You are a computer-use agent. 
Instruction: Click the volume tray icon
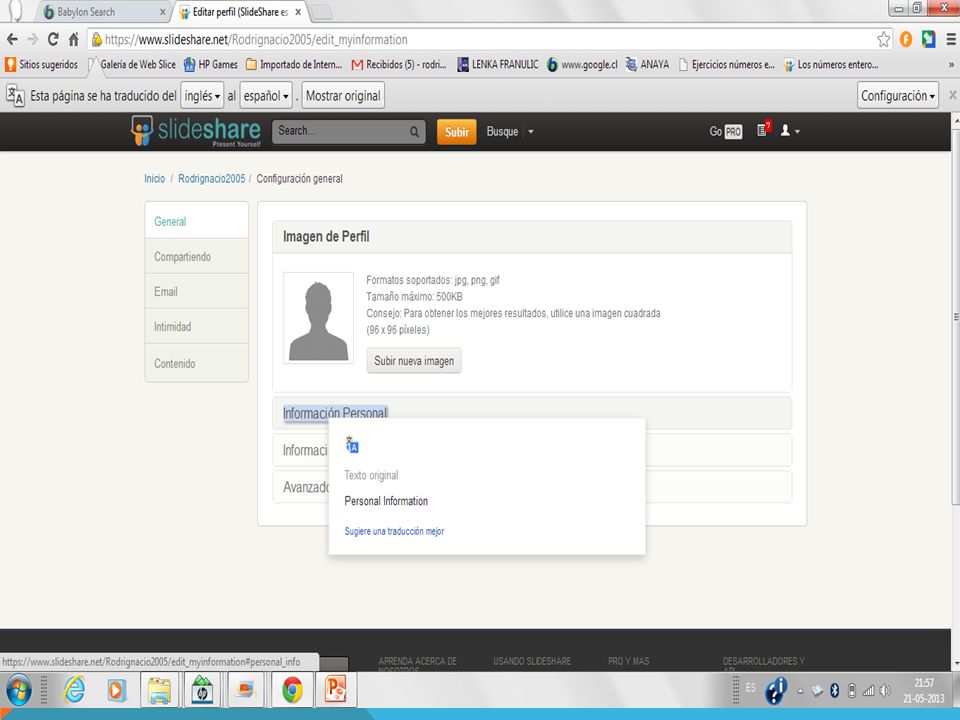pos(885,691)
